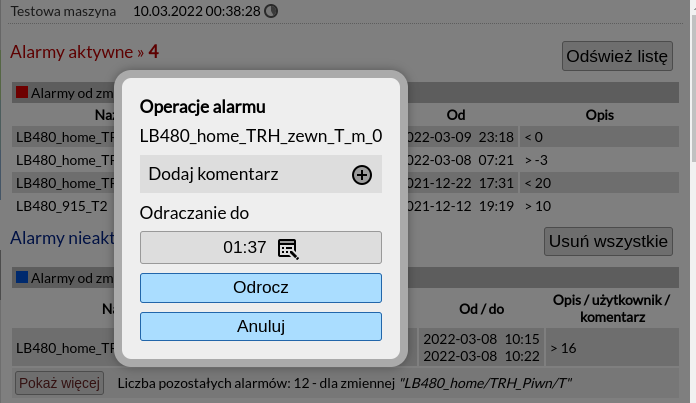Click the Pokaż więcej button

[59, 383]
